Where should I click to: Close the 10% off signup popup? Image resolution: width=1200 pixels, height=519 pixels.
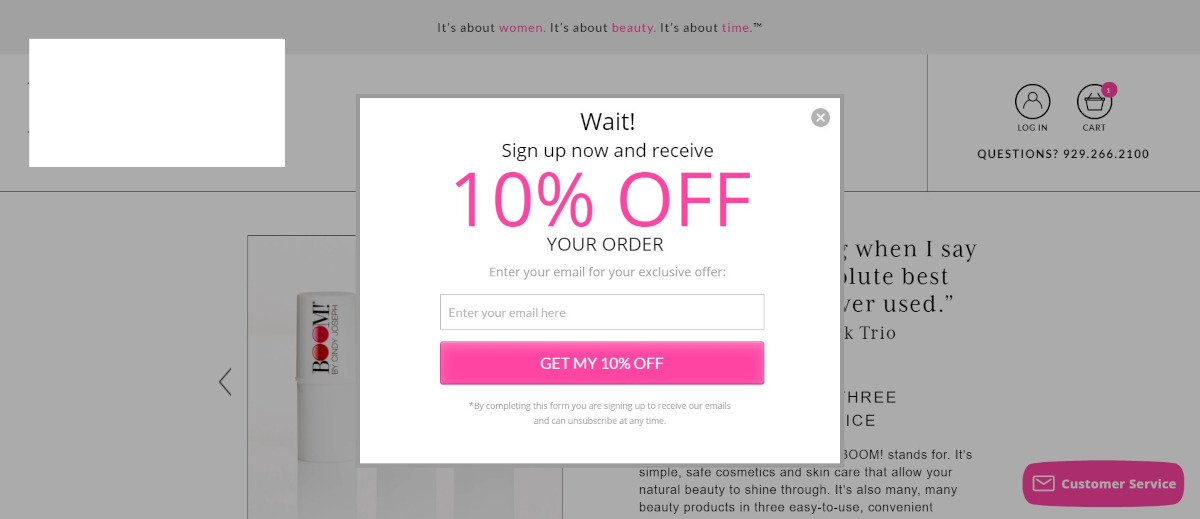tap(820, 118)
